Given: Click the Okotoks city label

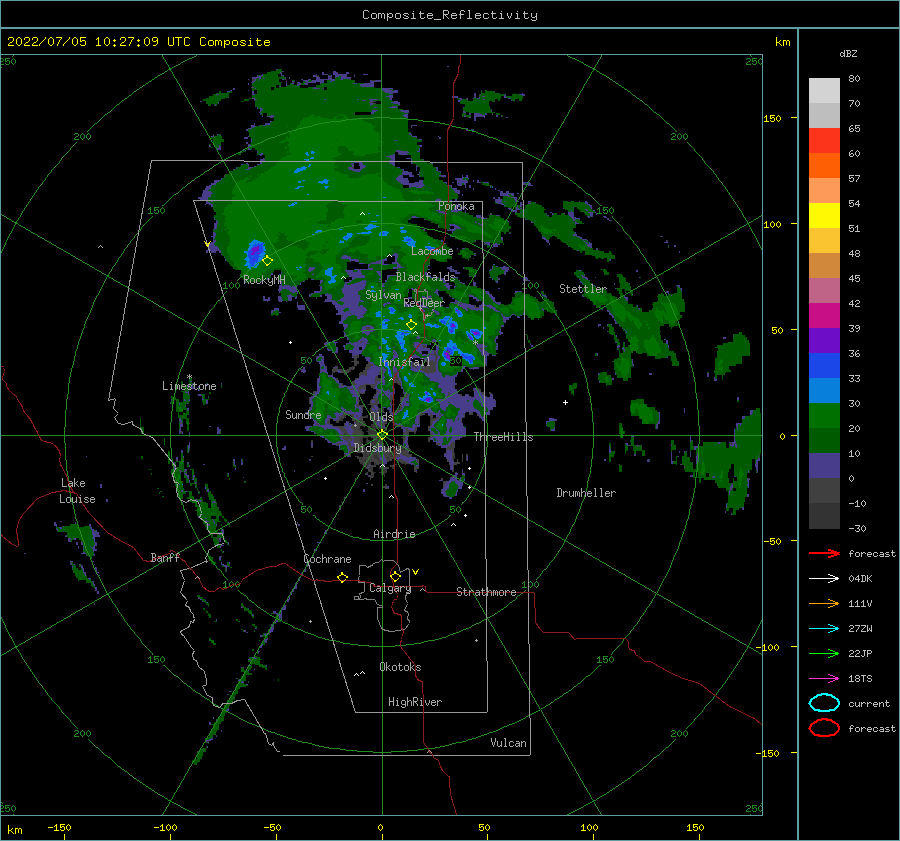Looking at the screenshot, I should click(400, 667).
